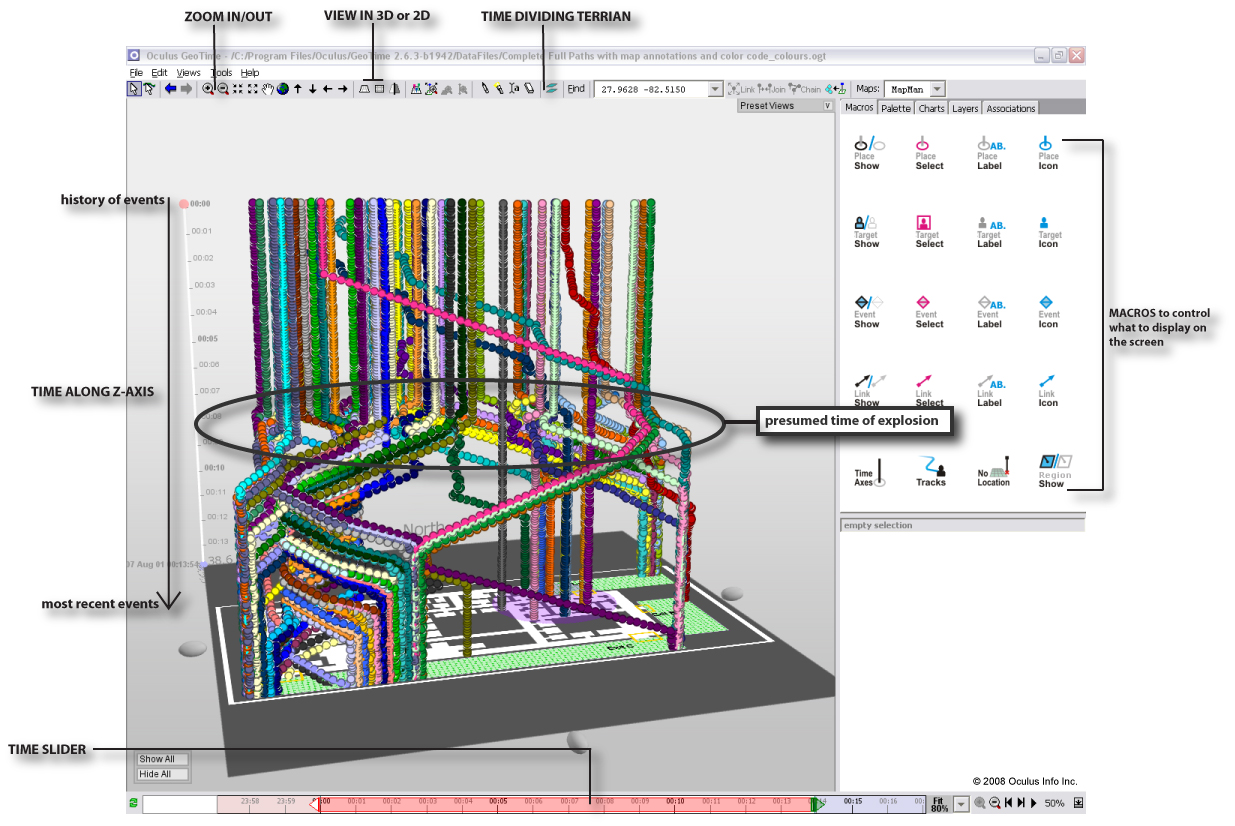Click the coordinates input field

650,89
